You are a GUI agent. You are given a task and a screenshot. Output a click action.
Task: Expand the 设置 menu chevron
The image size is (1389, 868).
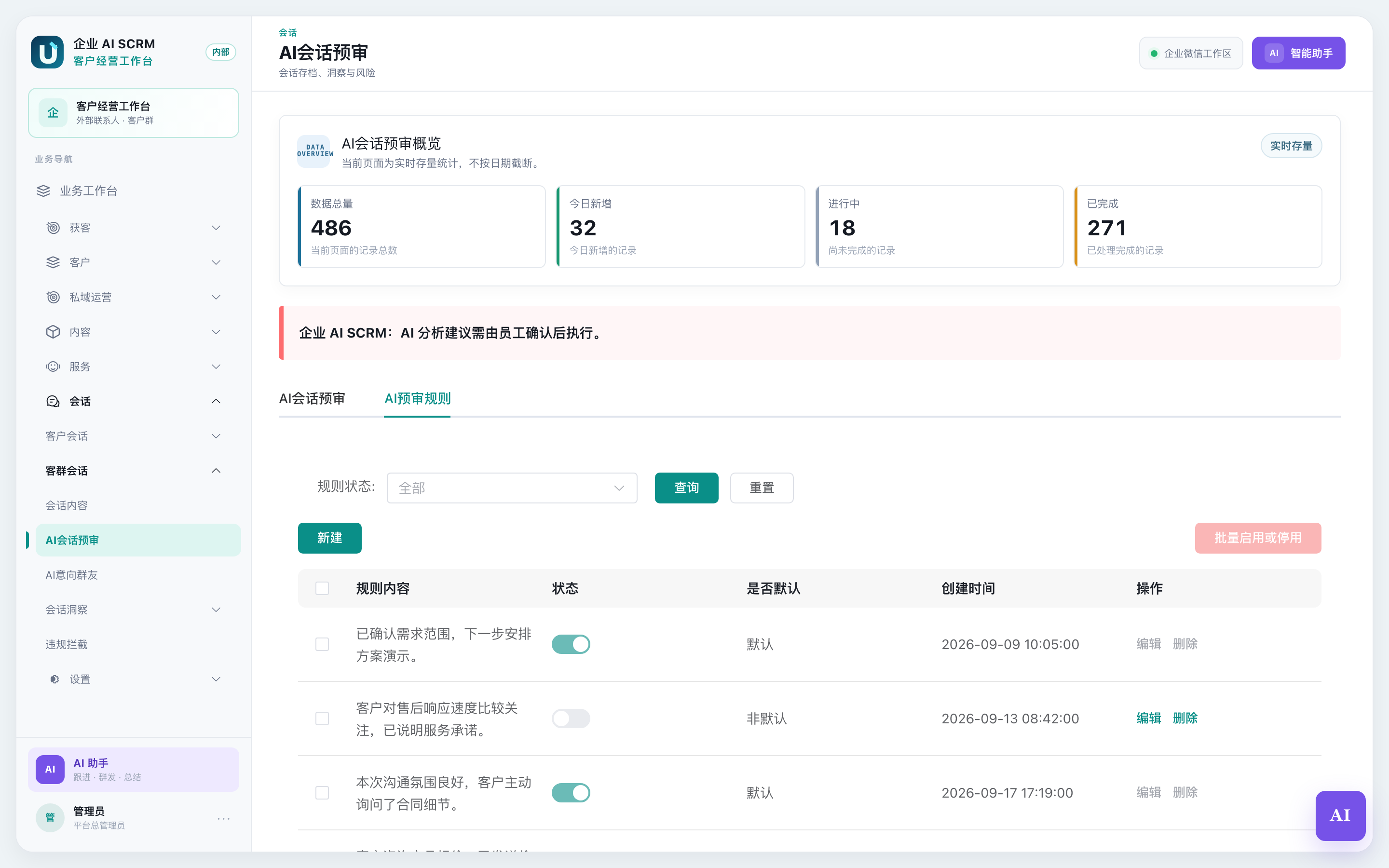(216, 679)
